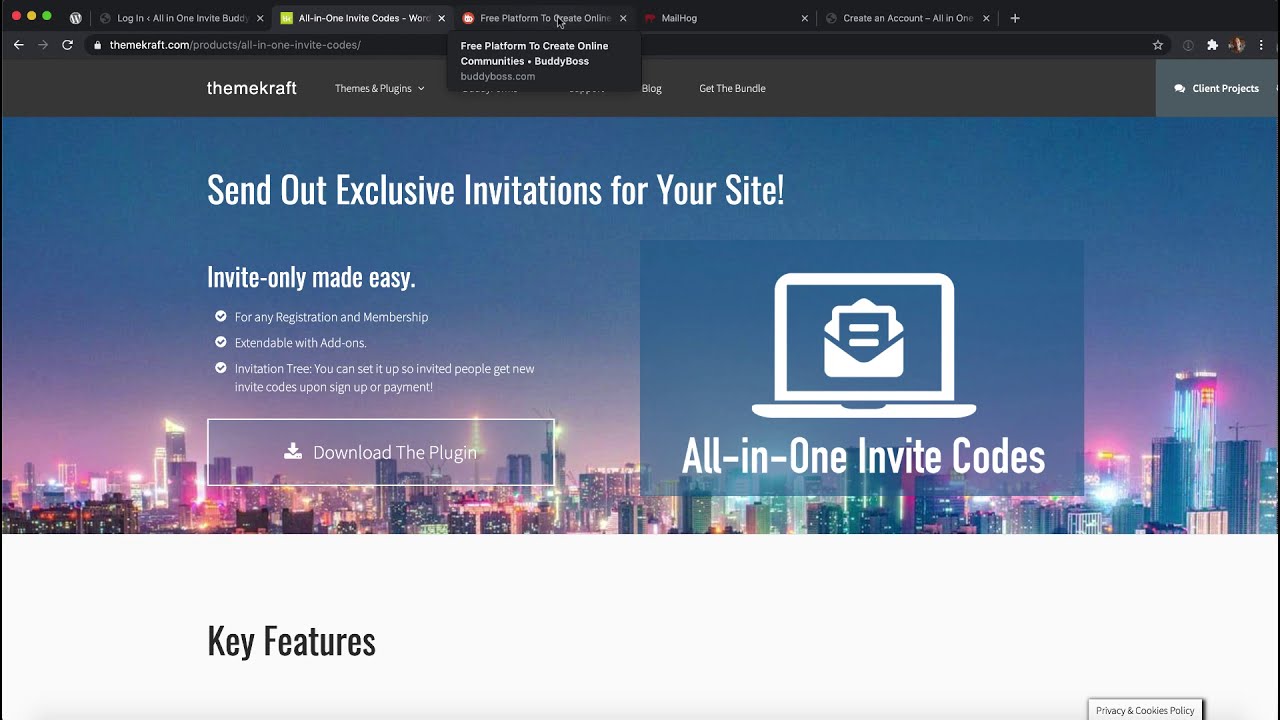Viewport: 1280px width, 720px height.
Task: Click the 'Invite-only made easy.' heading
Action: pyautogui.click(x=311, y=277)
